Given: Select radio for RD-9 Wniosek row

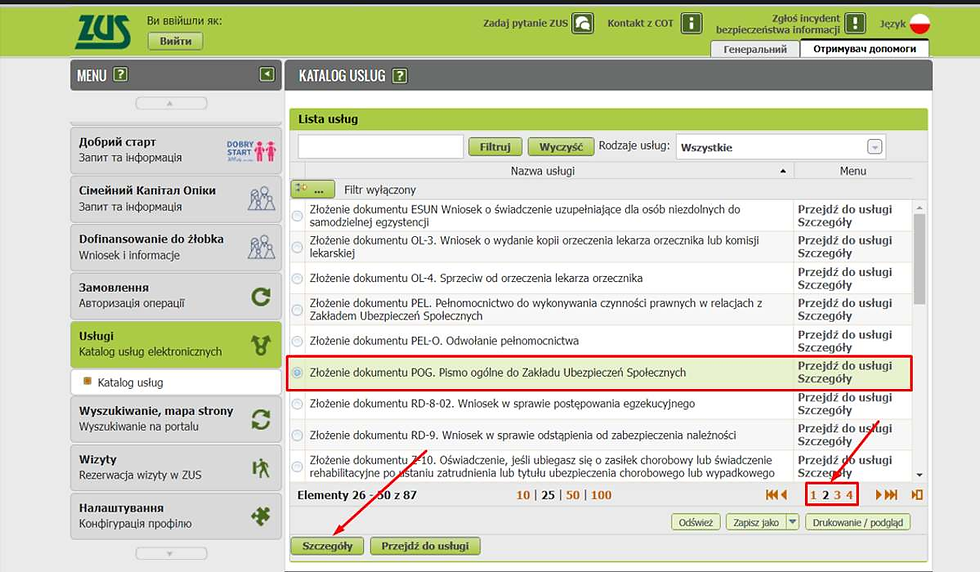Looking at the screenshot, I should 298,435.
